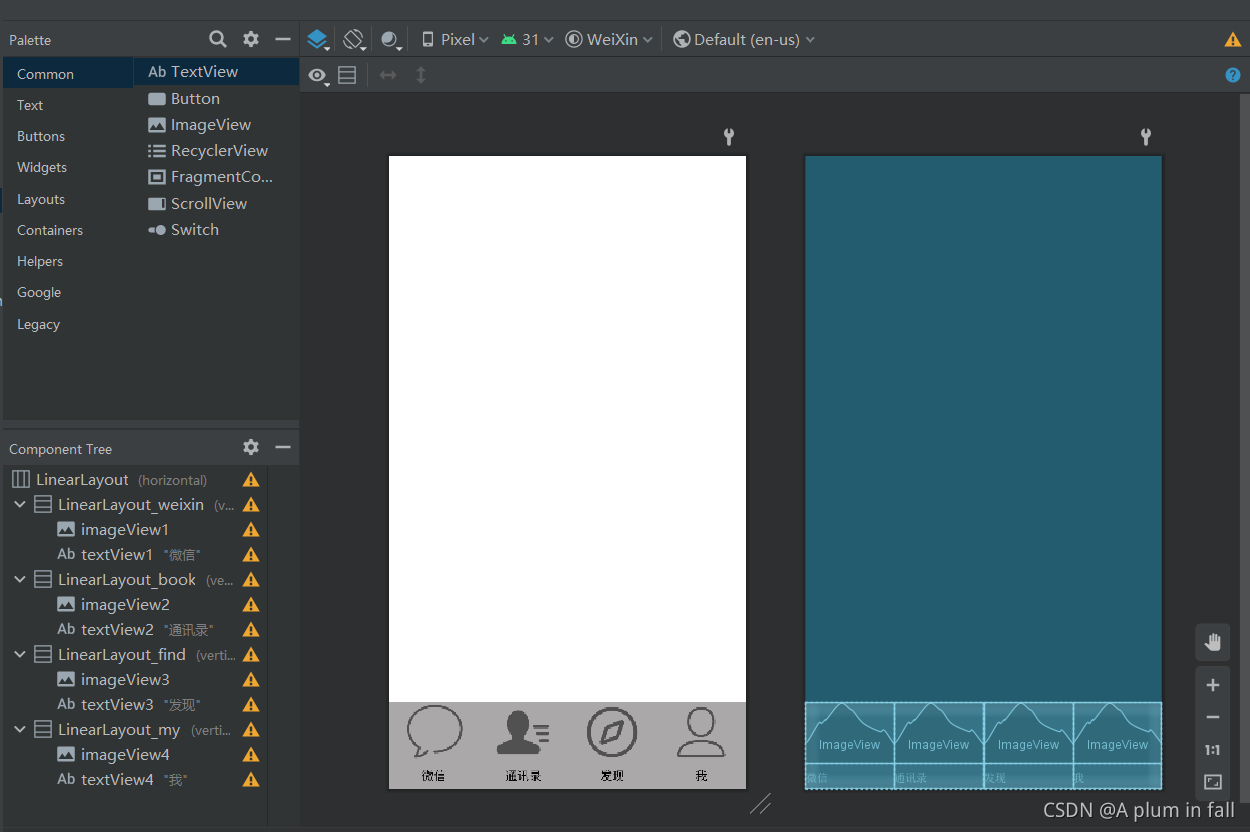Search the Palette with magnifier icon
1250x832 pixels.
[217, 39]
